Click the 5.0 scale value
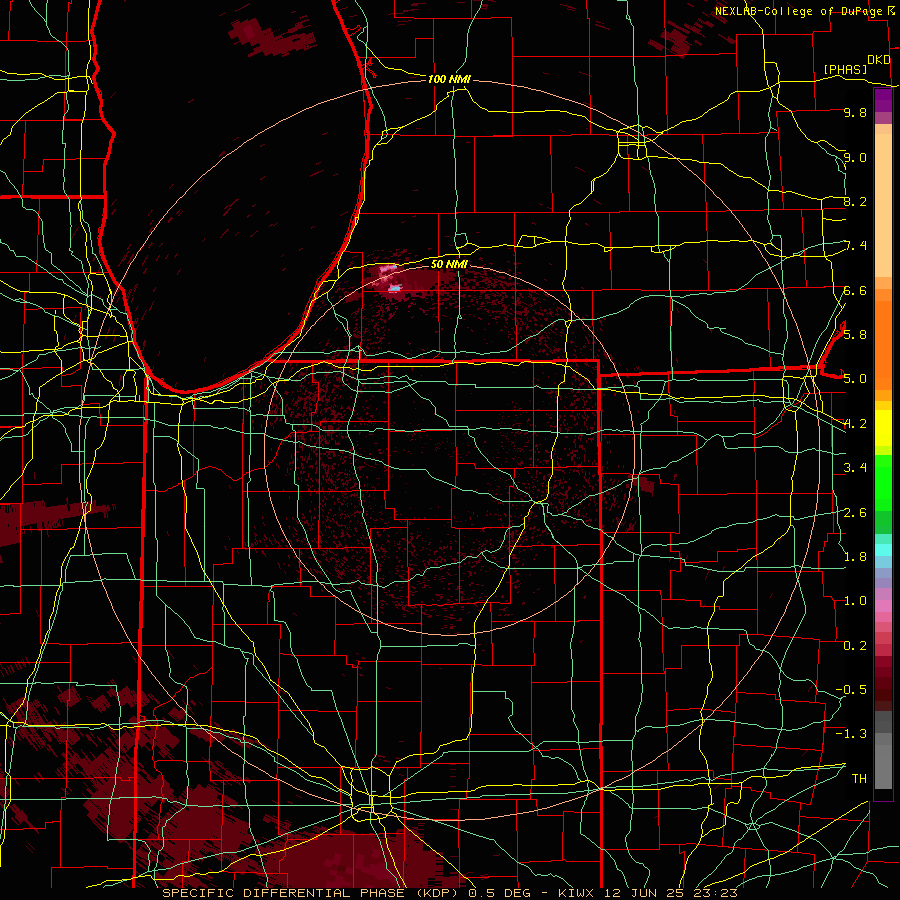Image resolution: width=900 pixels, height=900 pixels. tap(855, 379)
